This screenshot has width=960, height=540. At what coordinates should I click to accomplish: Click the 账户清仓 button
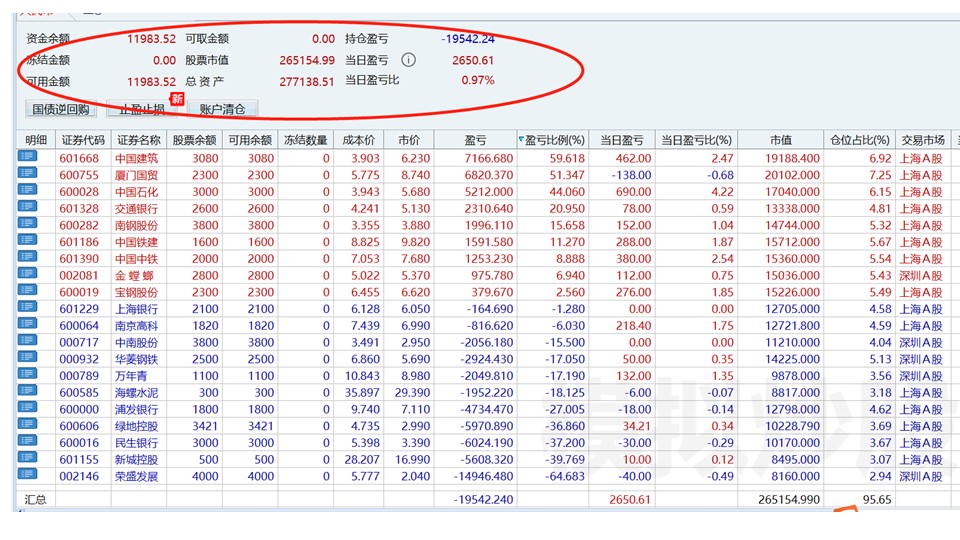coord(222,109)
